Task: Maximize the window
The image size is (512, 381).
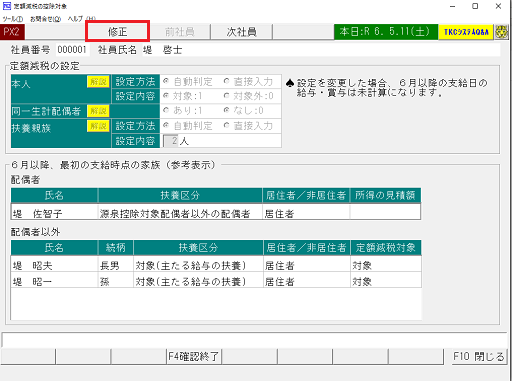Action: pyautogui.click(x=475, y=6)
